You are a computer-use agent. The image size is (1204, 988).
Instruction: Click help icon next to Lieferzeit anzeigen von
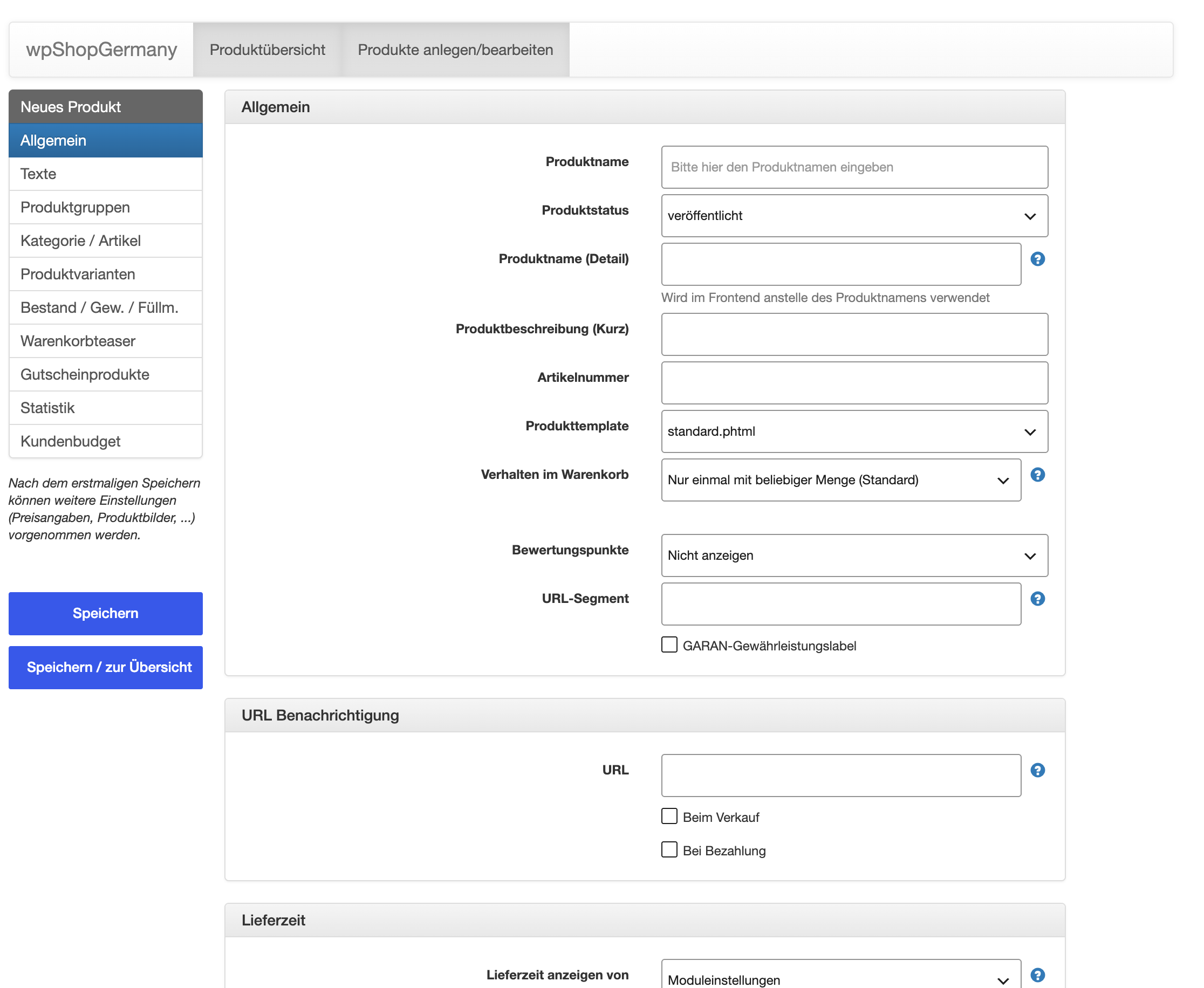(1037, 975)
